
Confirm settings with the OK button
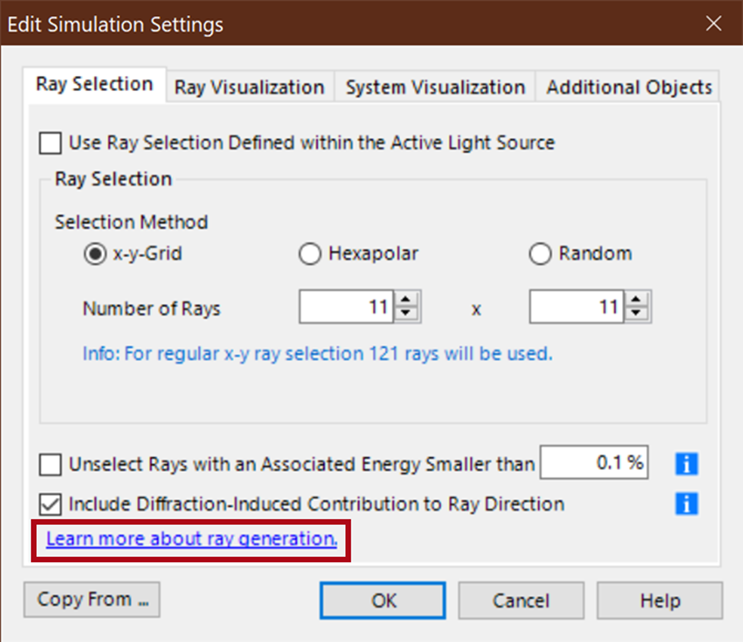(383, 601)
